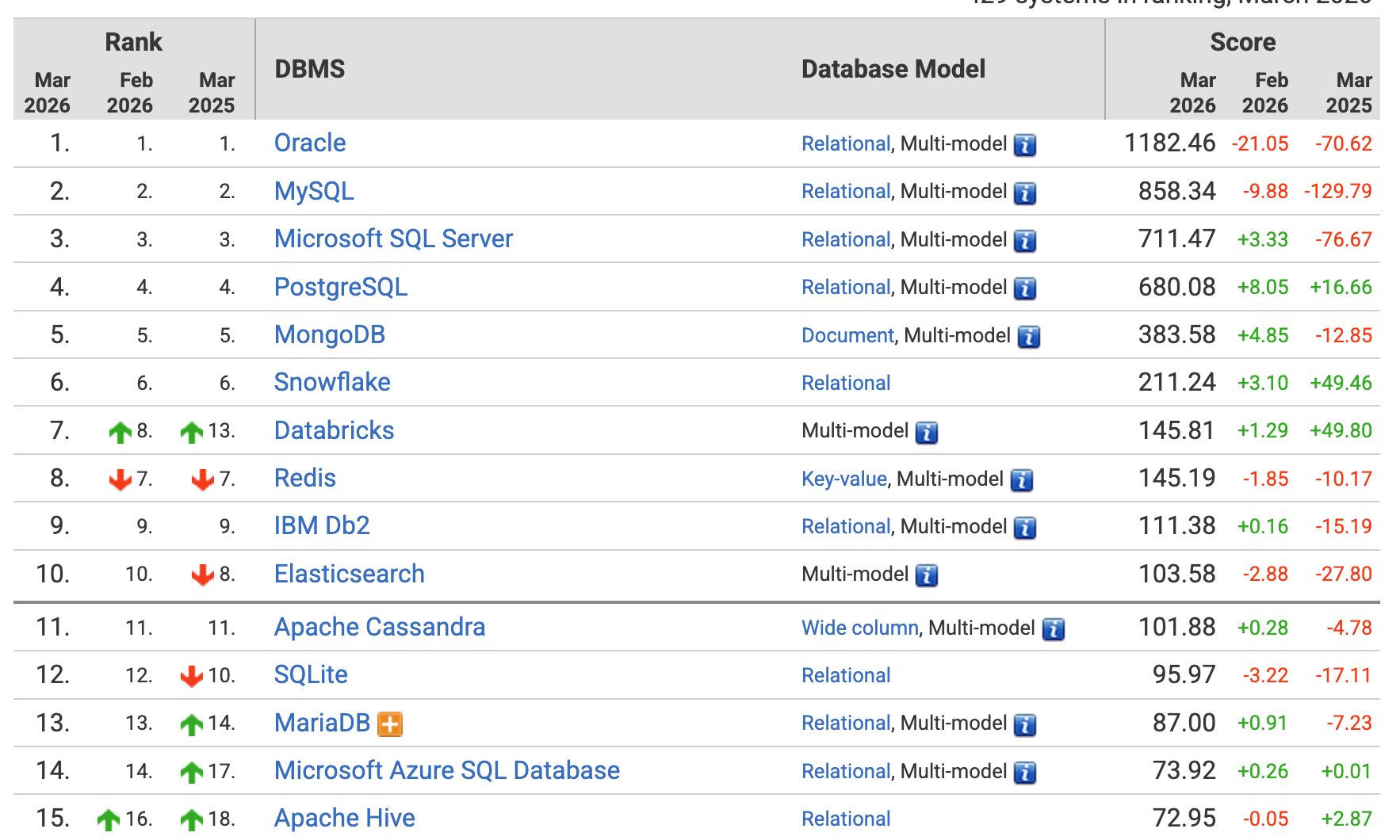The height and width of the screenshot is (840, 1400).
Task: Open the Elasticsearch DBMS link
Action: click(x=349, y=574)
